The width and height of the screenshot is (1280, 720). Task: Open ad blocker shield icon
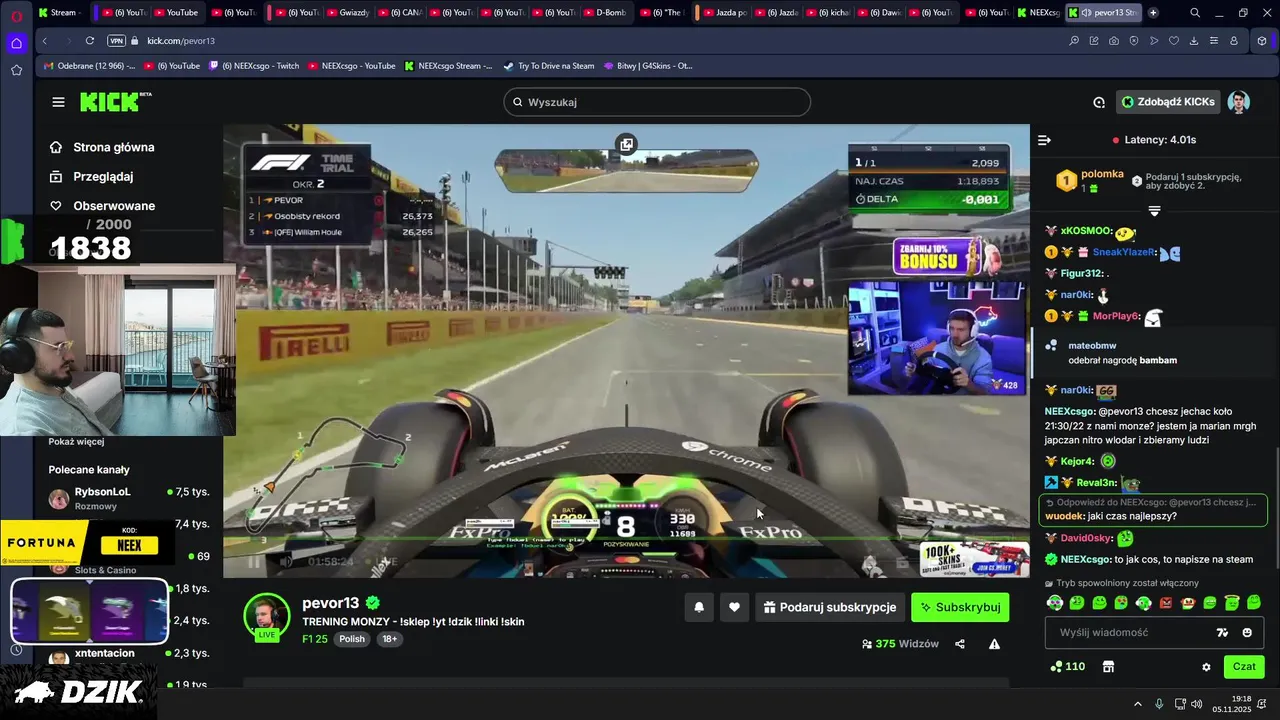click(x=1134, y=41)
